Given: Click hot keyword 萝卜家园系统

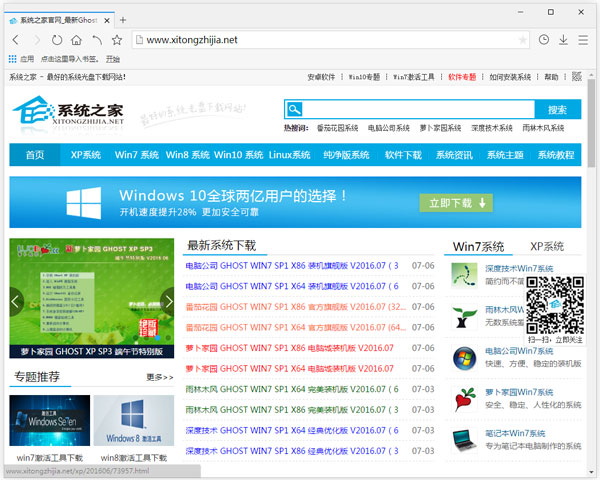Looking at the screenshot, I should coord(440,128).
